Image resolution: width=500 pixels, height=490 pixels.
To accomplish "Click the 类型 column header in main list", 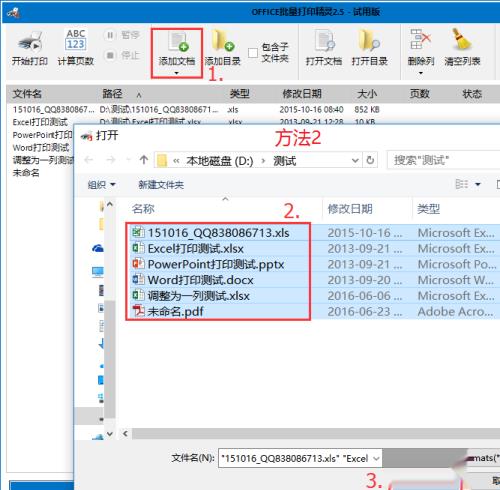I will point(240,94).
